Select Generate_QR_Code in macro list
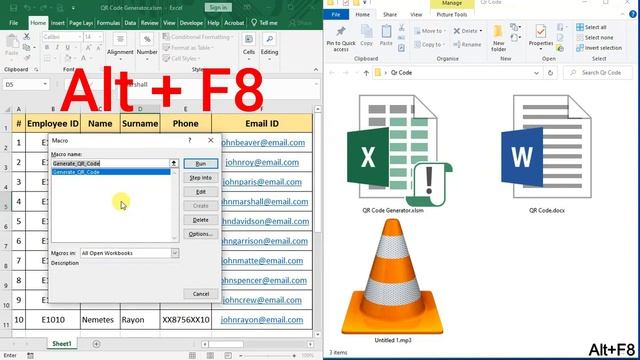This screenshot has height=360, width=640. 111,172
